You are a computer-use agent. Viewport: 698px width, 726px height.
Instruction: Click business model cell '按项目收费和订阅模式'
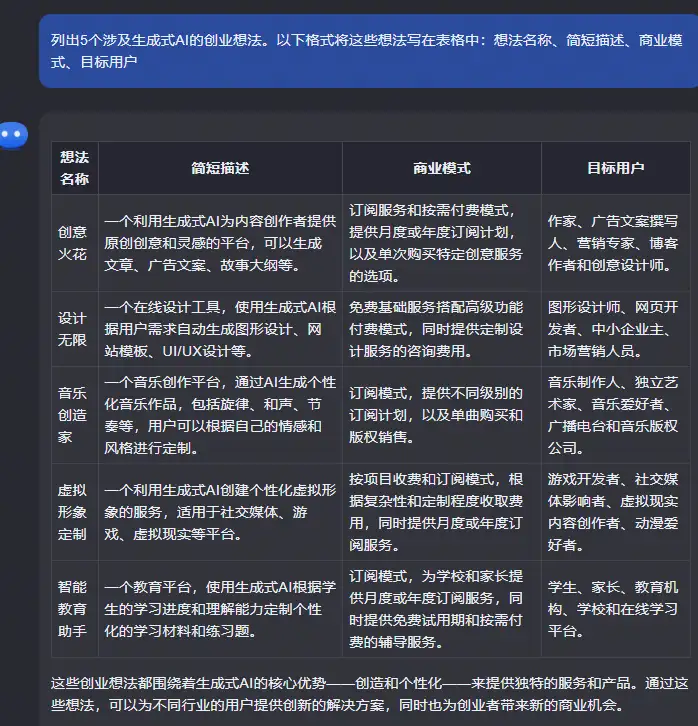coord(442,512)
